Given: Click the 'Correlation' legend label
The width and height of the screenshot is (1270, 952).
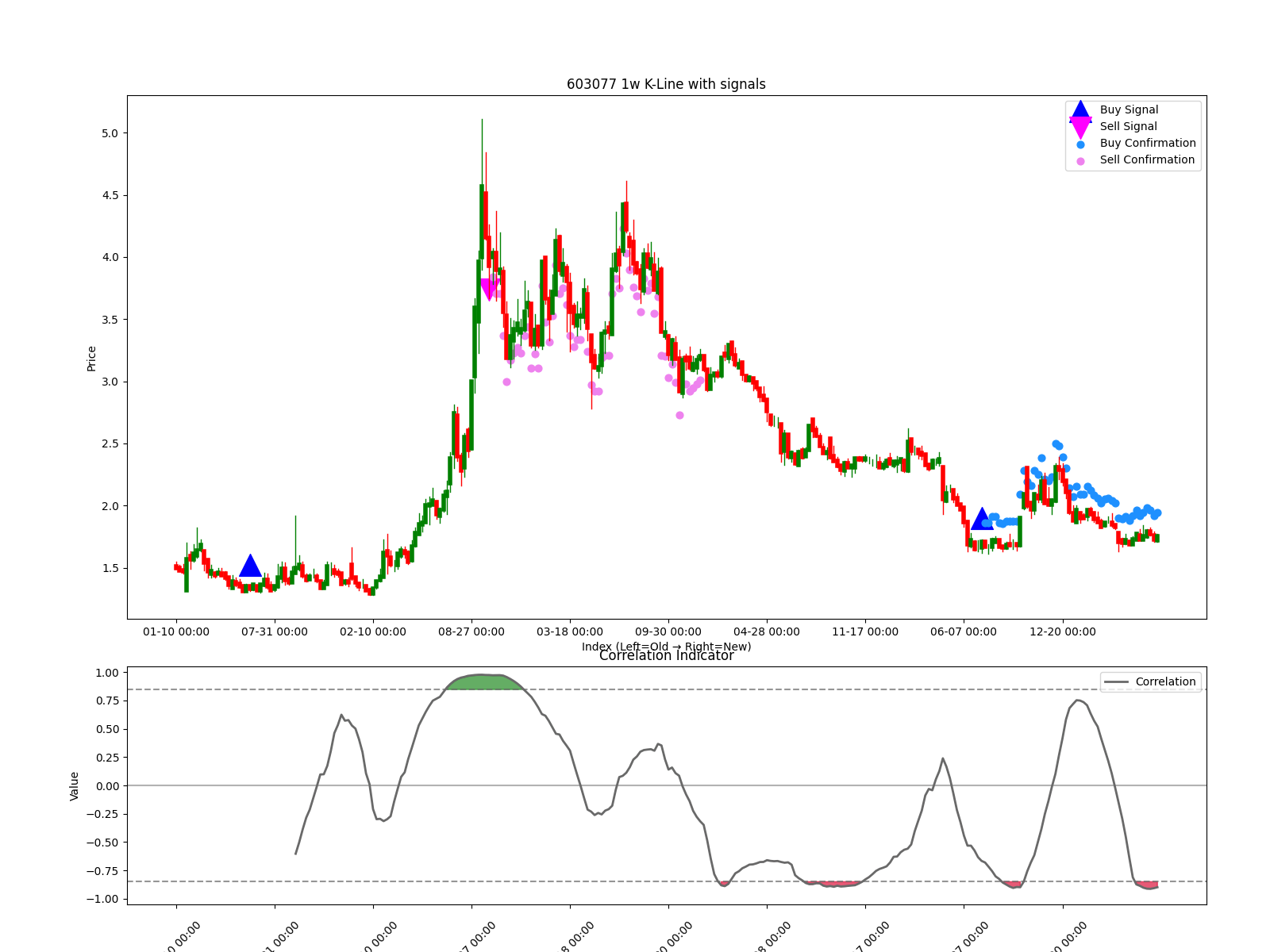Looking at the screenshot, I should click(1165, 681).
